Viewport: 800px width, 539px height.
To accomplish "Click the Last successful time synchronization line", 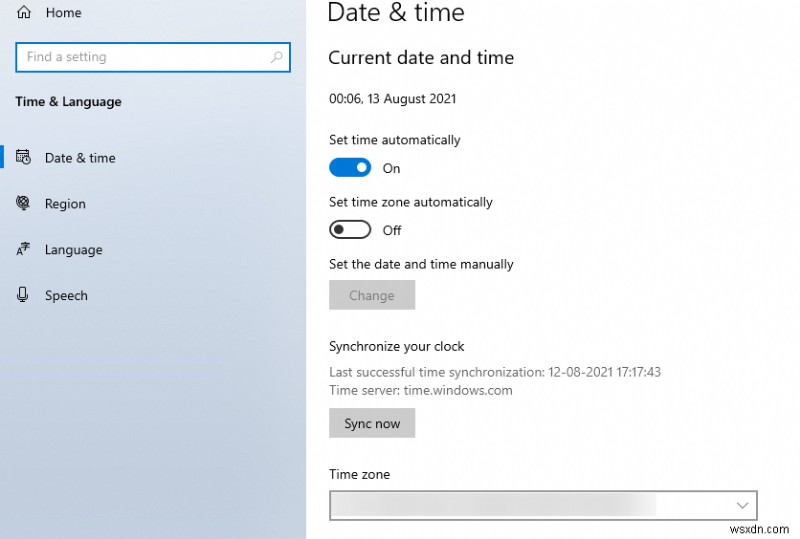I will tap(495, 372).
